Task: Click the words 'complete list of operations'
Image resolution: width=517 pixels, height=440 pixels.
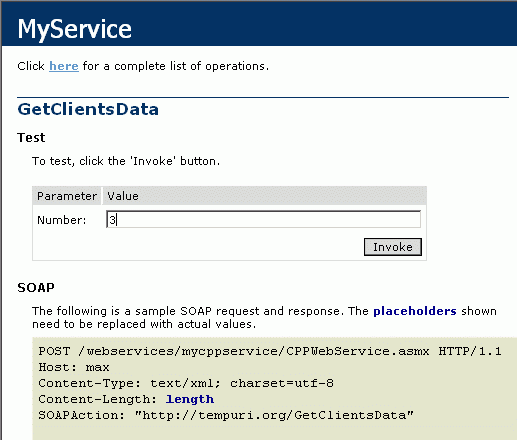Action: (x=191, y=66)
